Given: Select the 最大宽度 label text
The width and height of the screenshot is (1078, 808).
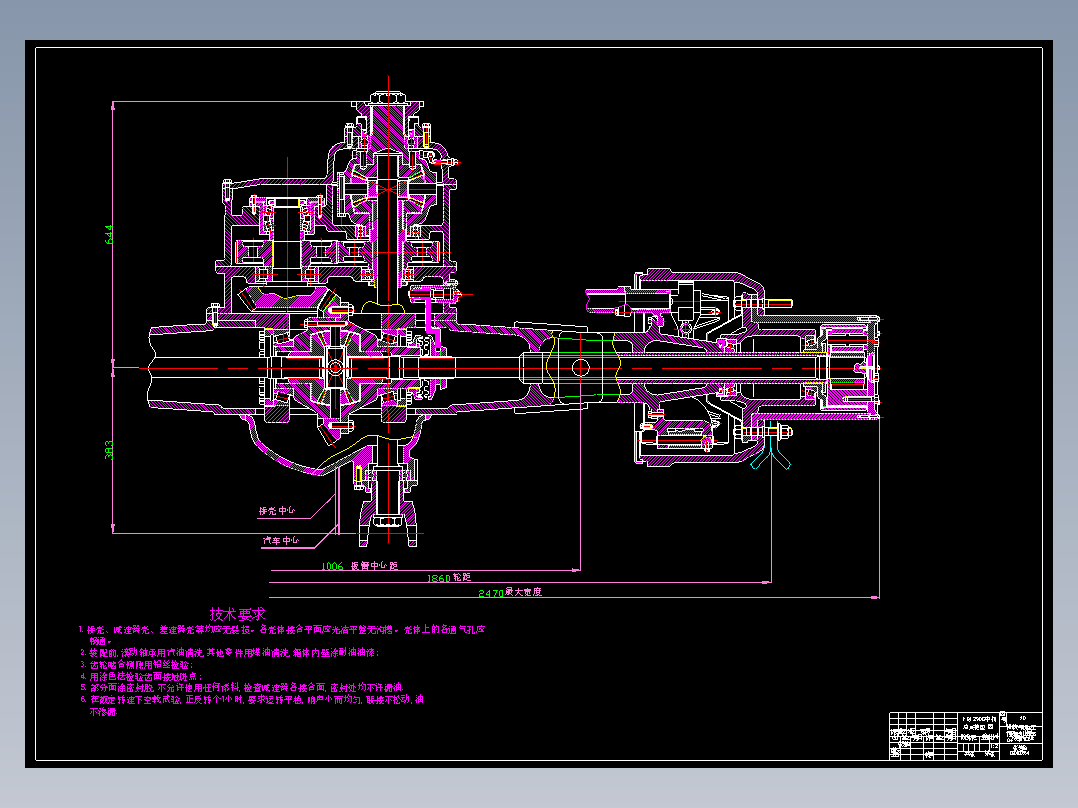Looking at the screenshot, I should coord(523,591).
